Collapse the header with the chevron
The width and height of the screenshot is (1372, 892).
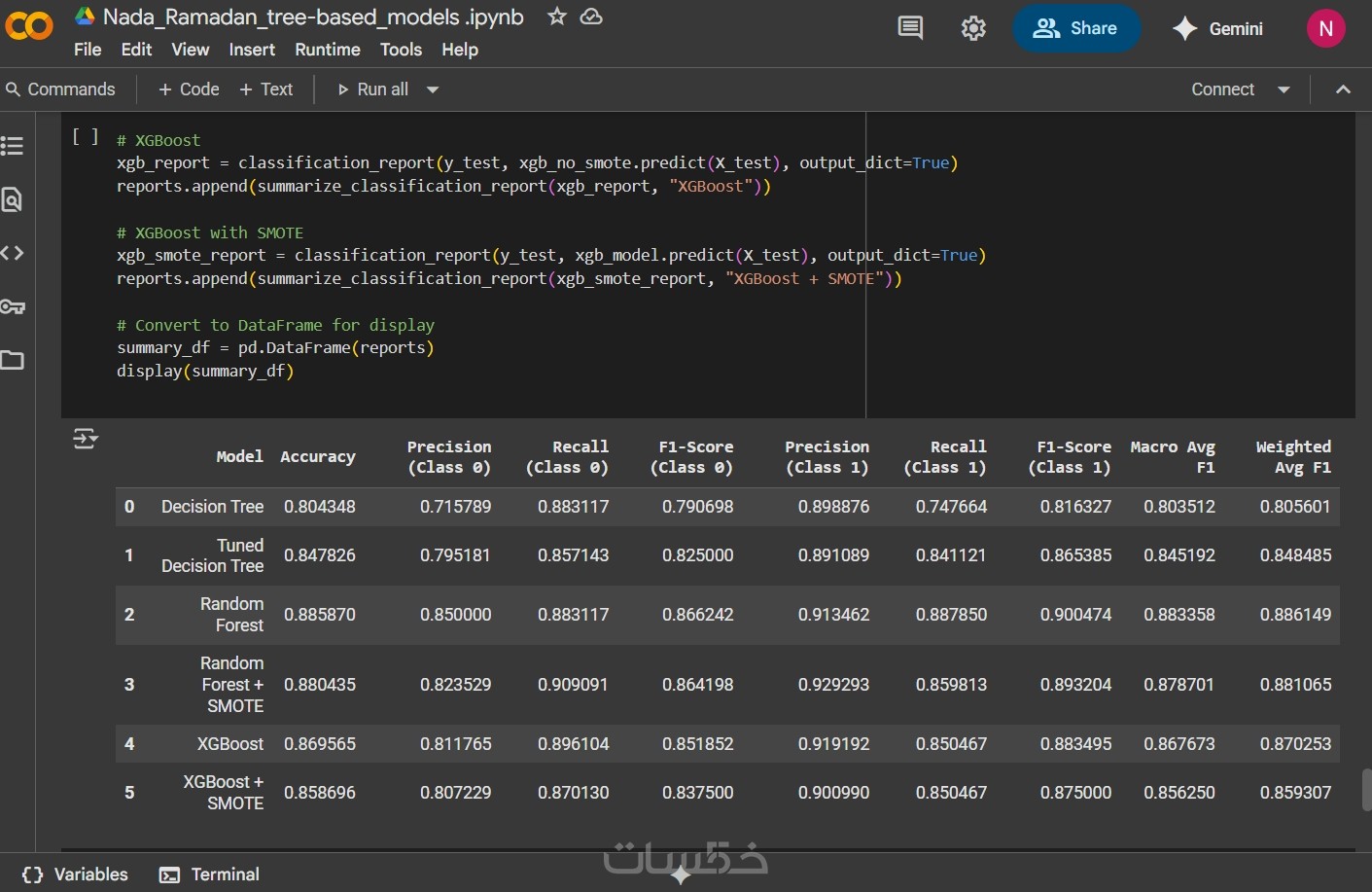[1343, 89]
